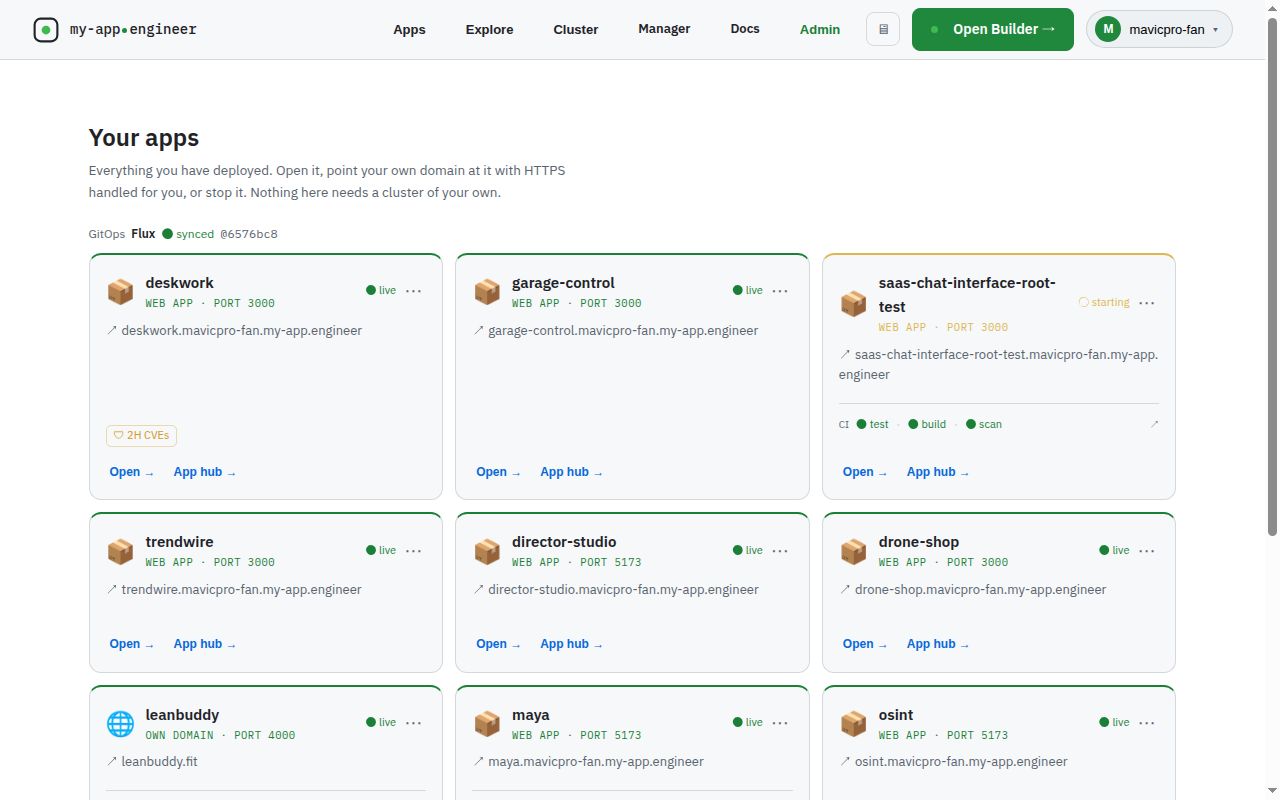Image resolution: width=1280 pixels, height=800 pixels.
Task: Open the director-studio app link
Action: point(498,644)
